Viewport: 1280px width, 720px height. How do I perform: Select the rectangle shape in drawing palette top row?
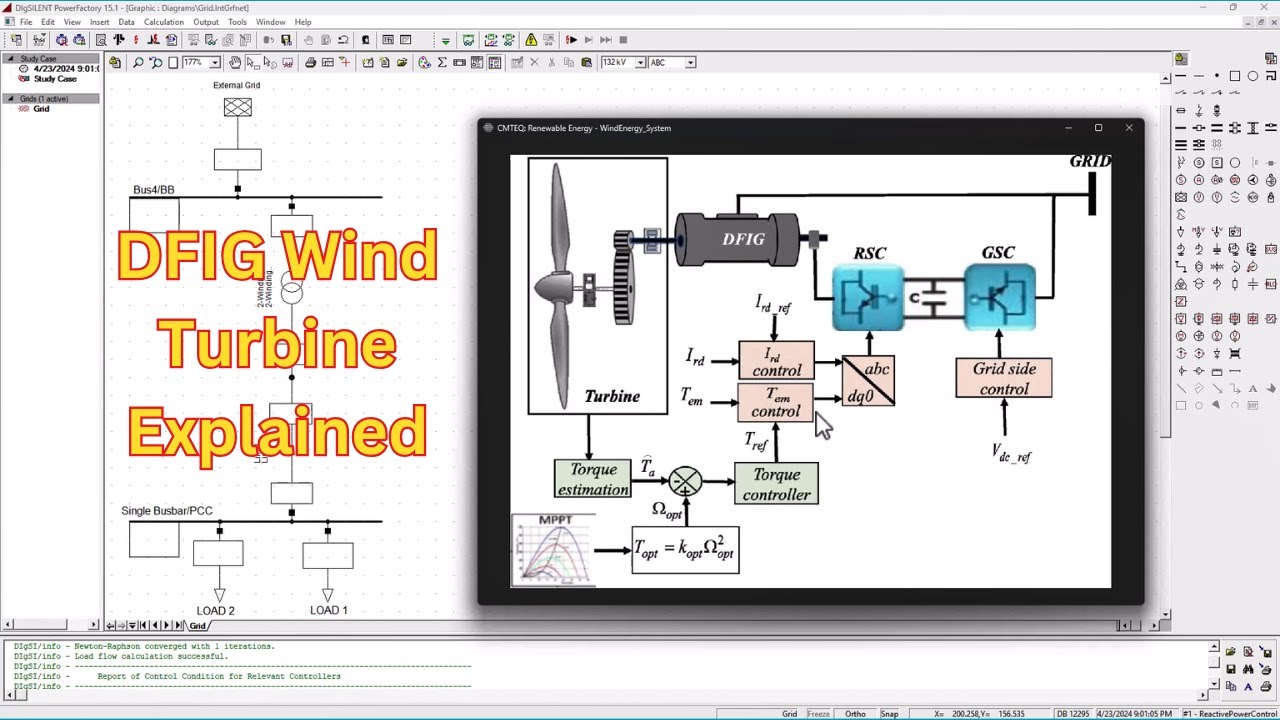1235,76
